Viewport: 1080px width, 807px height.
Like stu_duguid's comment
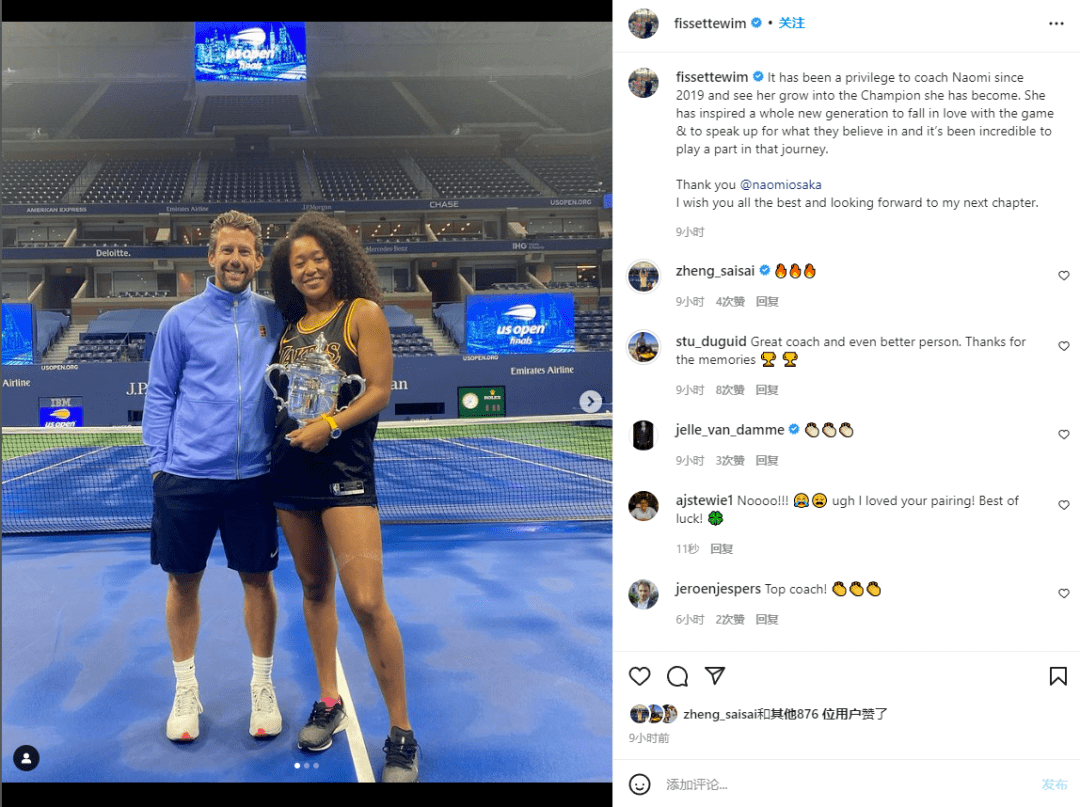(x=1063, y=346)
